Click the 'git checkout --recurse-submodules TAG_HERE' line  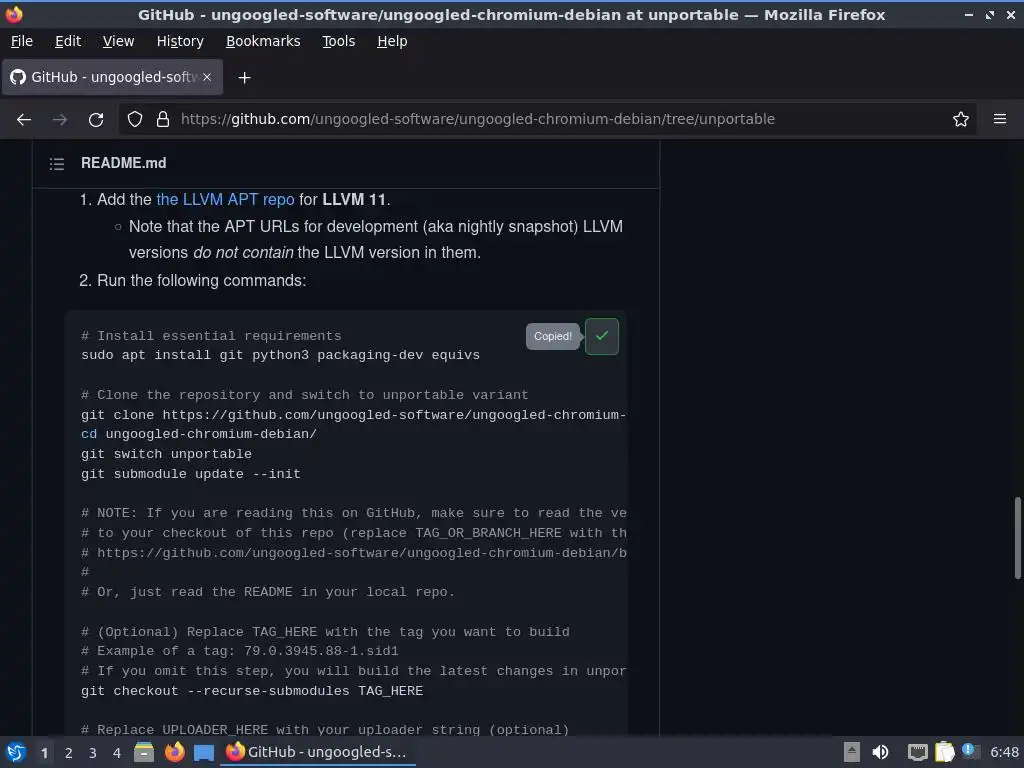pos(252,691)
